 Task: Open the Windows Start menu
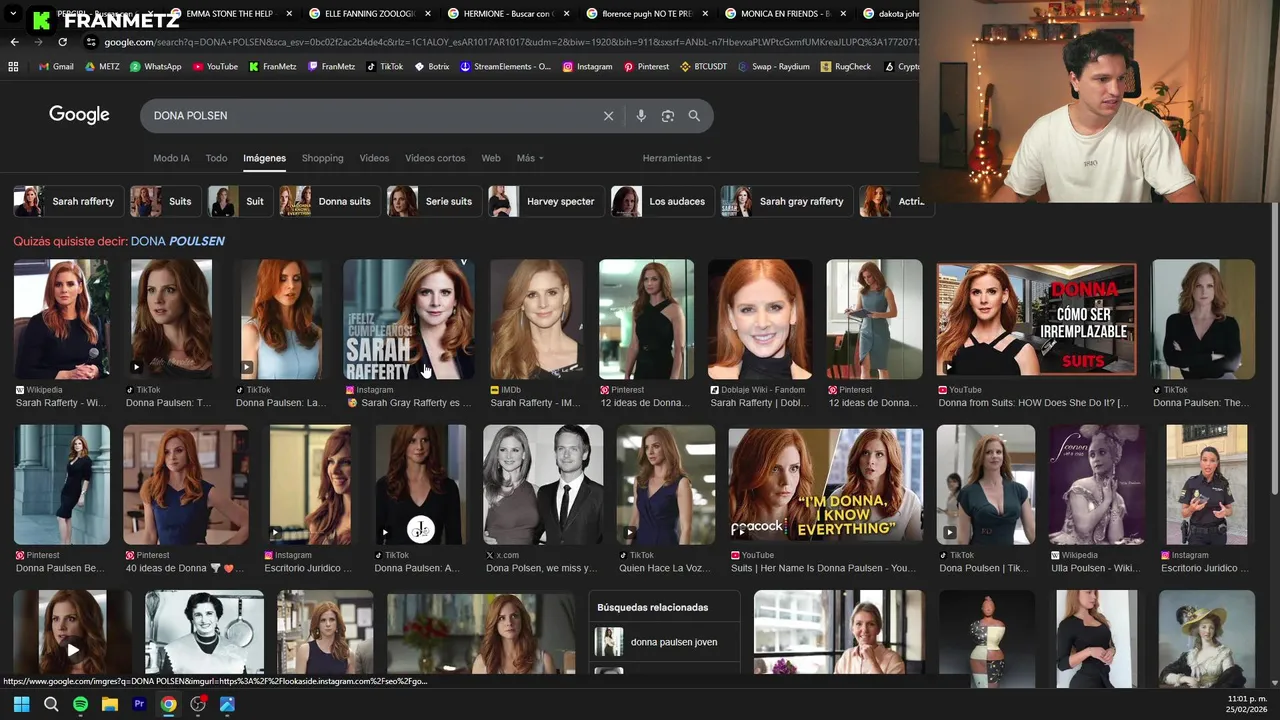pyautogui.click(x=21, y=704)
